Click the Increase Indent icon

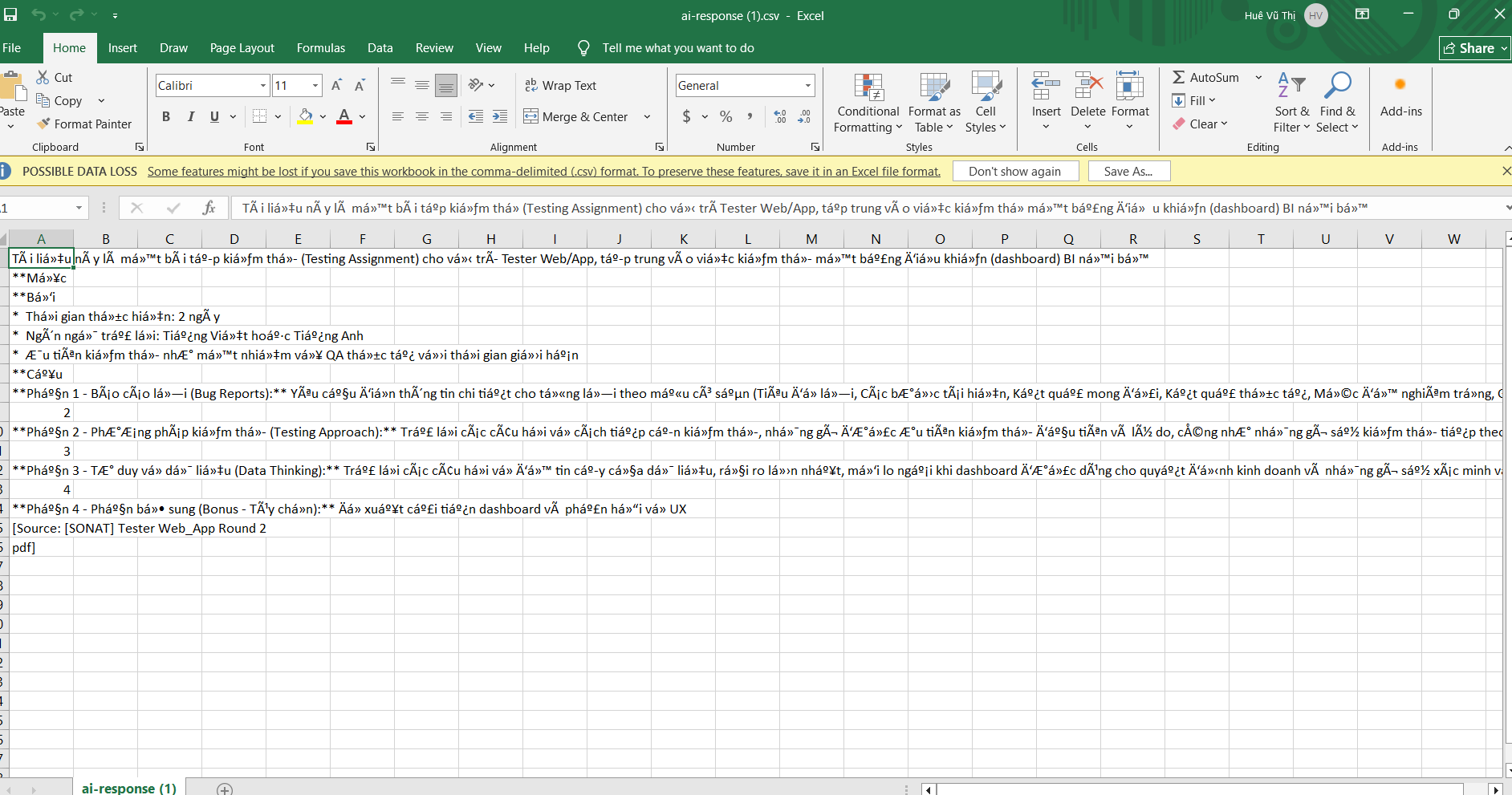click(x=500, y=116)
